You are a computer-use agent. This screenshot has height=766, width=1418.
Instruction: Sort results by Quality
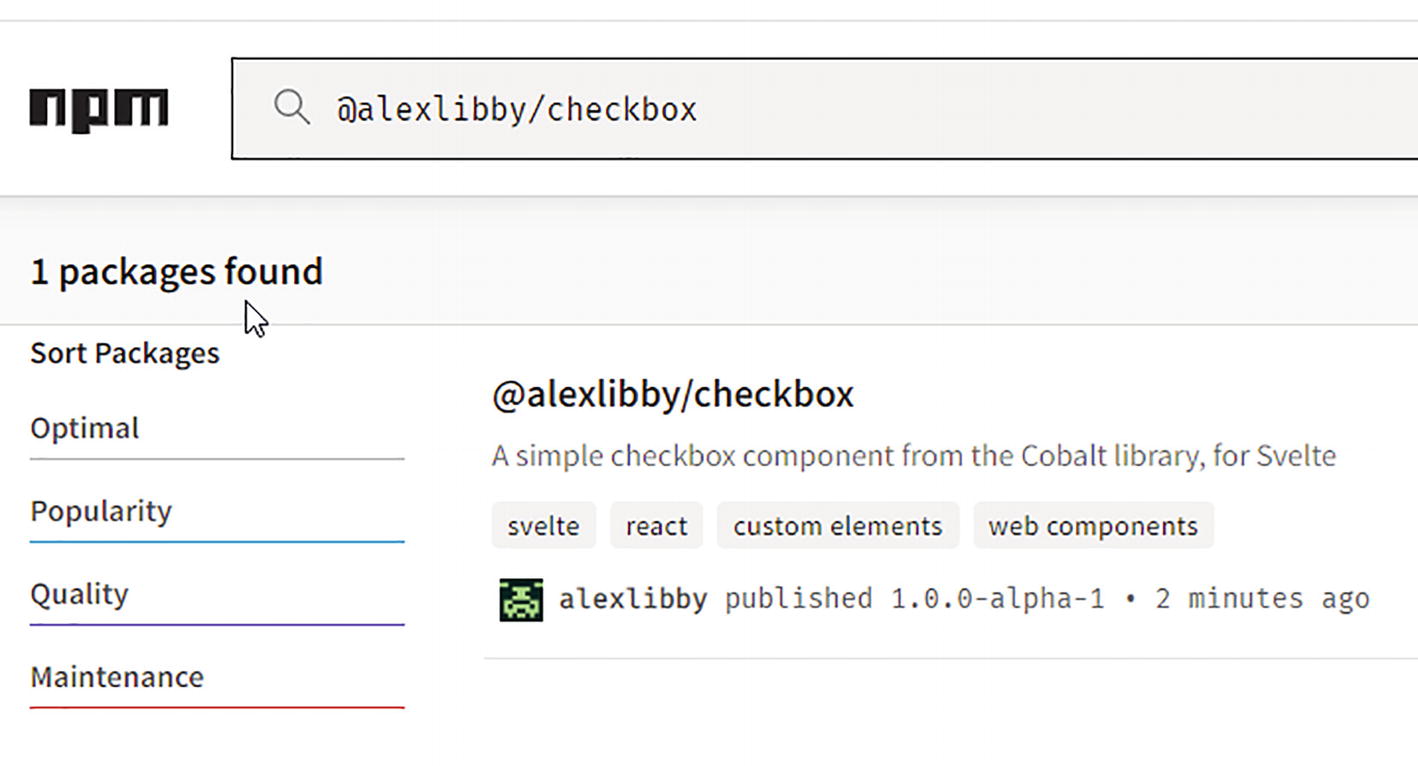click(79, 594)
